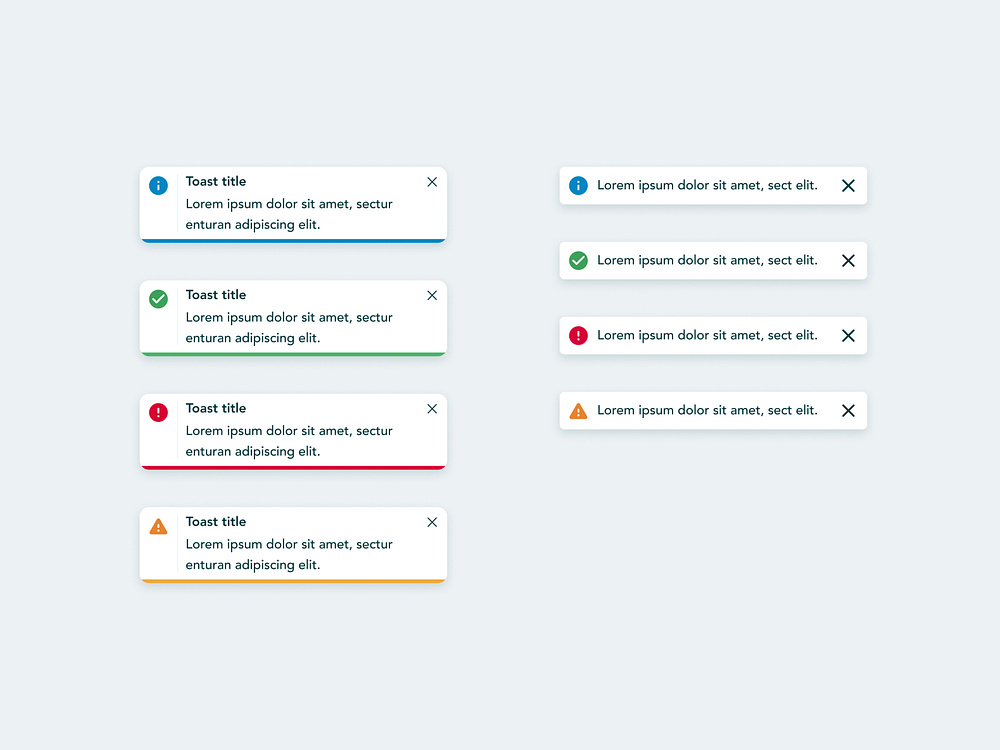
Task: Click the orange warning triangle in the titled toast
Action: click(158, 526)
